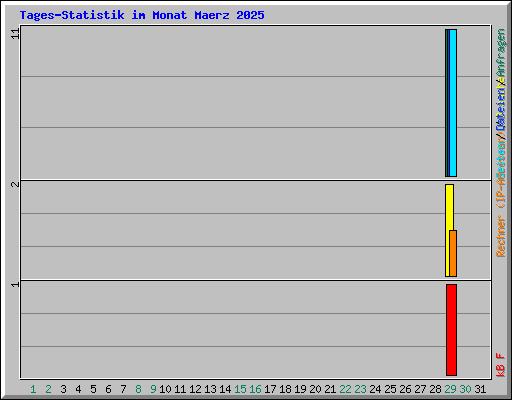Click day label 4 on the x-axis
The image size is (512, 400).
point(78,389)
